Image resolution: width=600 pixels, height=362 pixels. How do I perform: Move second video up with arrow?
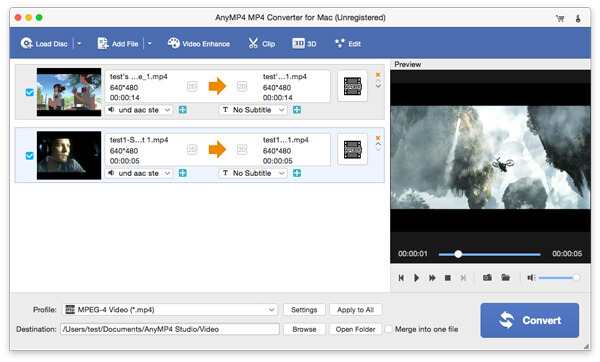point(378,144)
